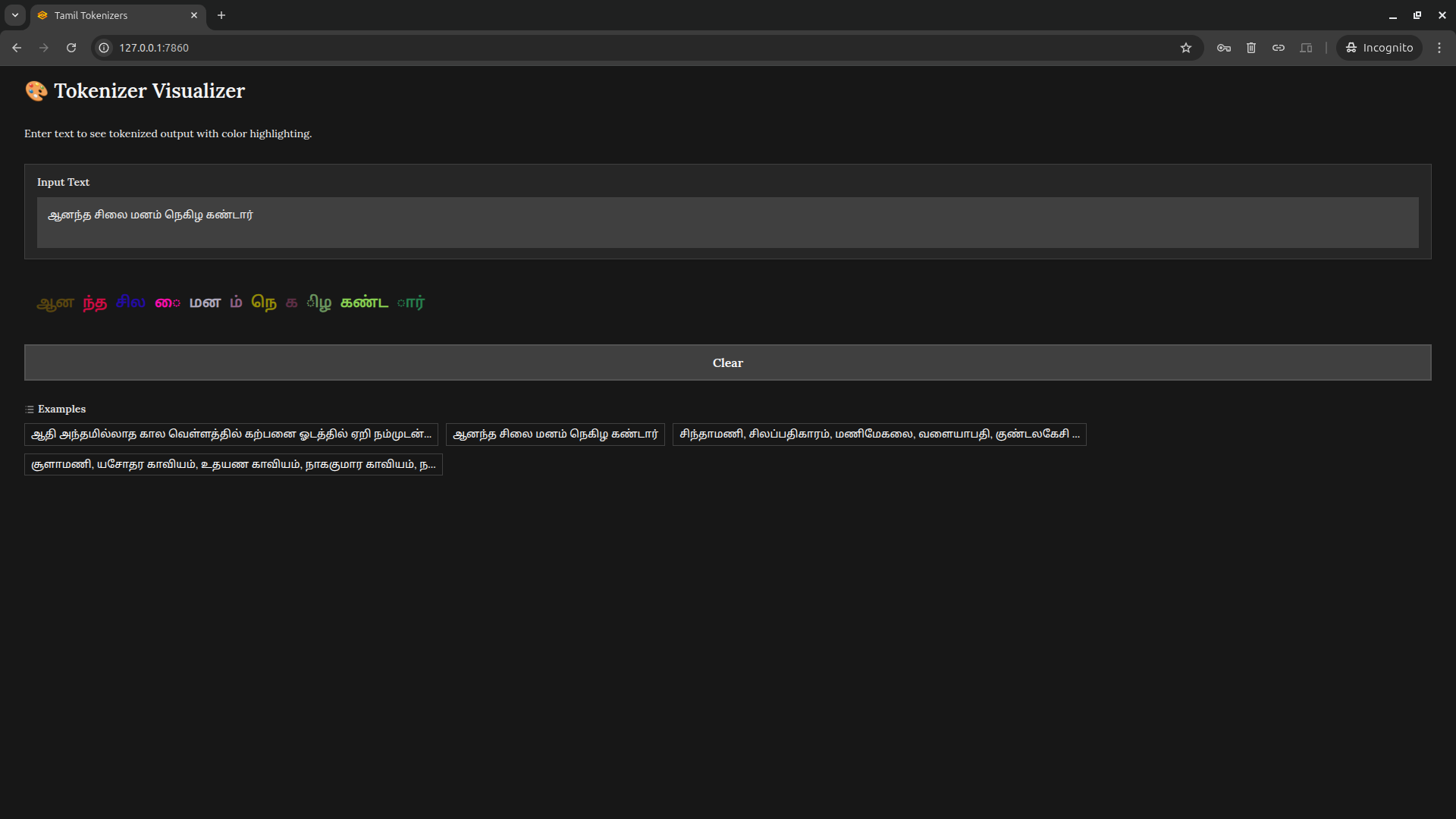The width and height of the screenshot is (1456, 819).
Task: Click the browser back arrow
Action: (x=17, y=48)
